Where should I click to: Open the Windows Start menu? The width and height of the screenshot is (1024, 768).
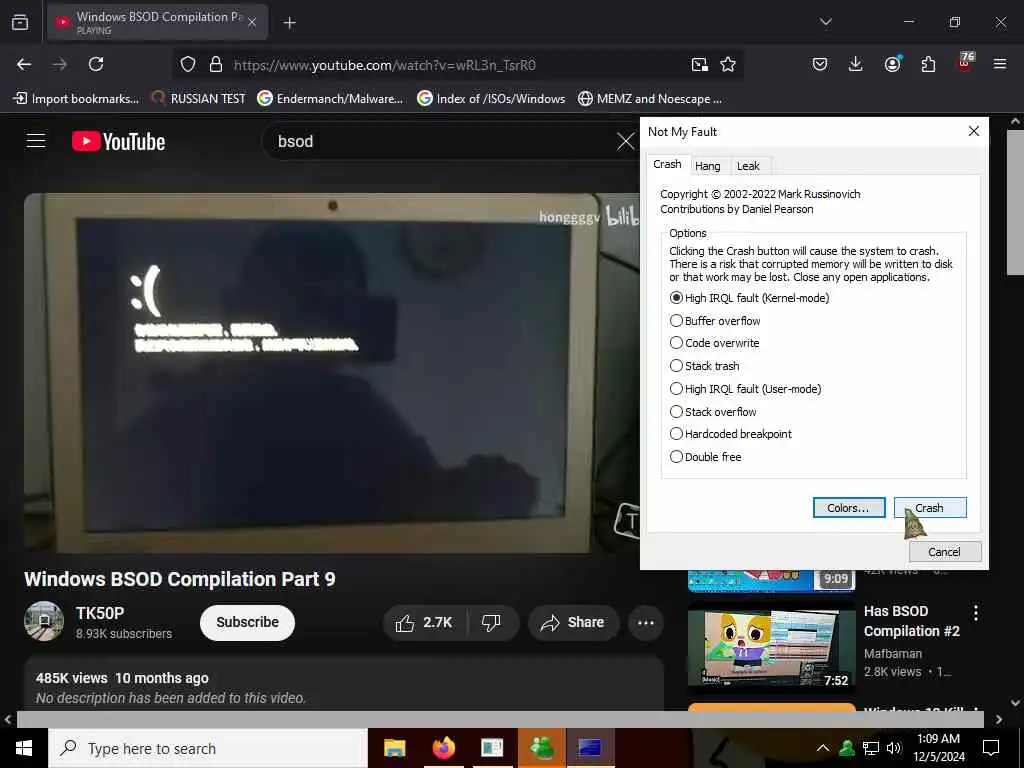tap(24, 748)
